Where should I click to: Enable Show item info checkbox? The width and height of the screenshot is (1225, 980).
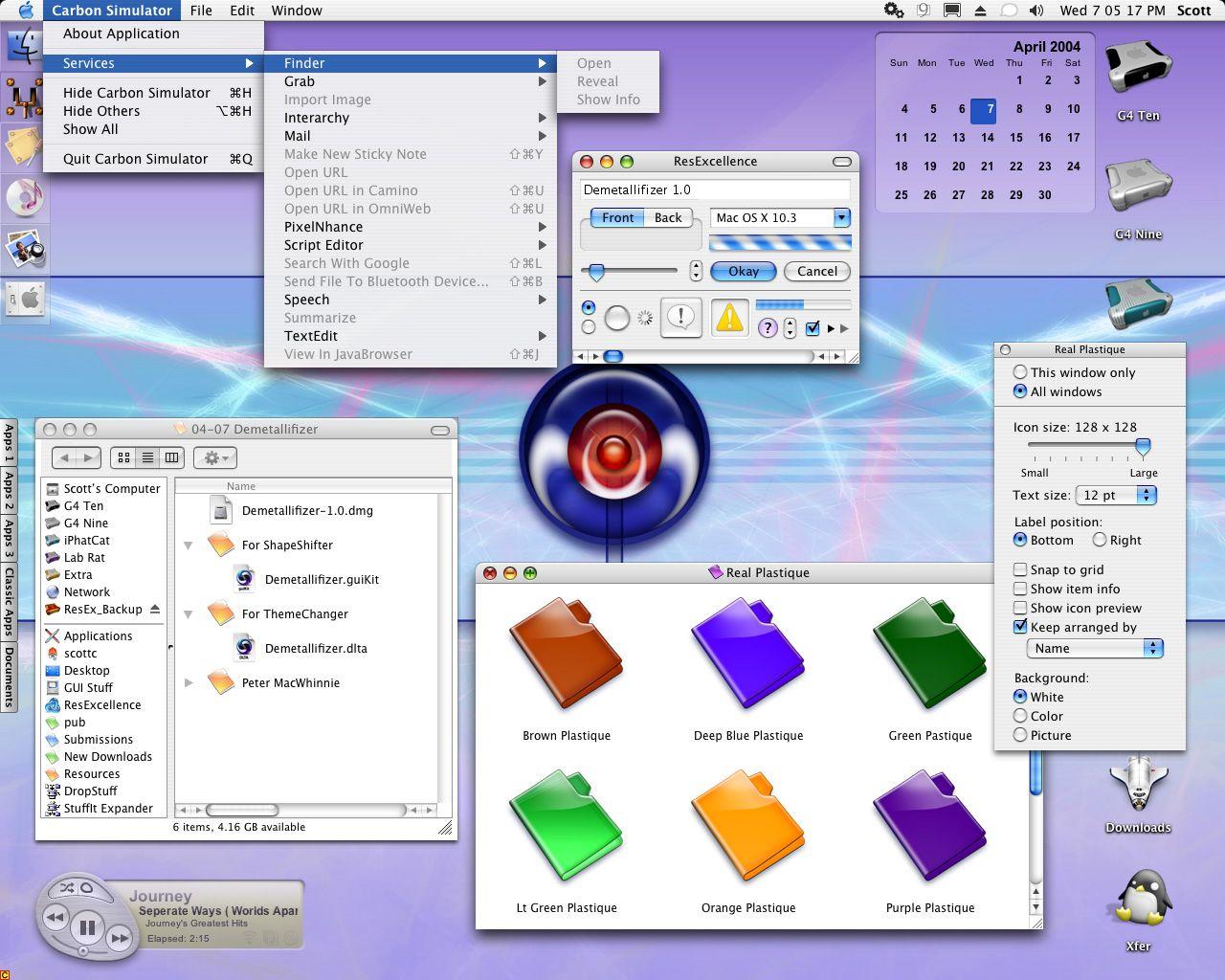(x=1020, y=589)
